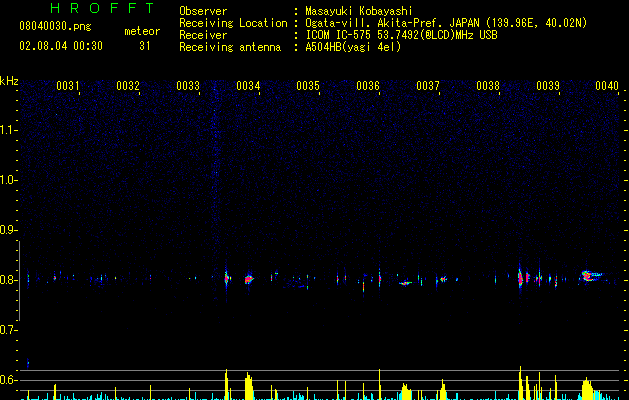Select the filename 08040030.png
Viewport: 629px width, 400px height.
[x=55, y=27]
